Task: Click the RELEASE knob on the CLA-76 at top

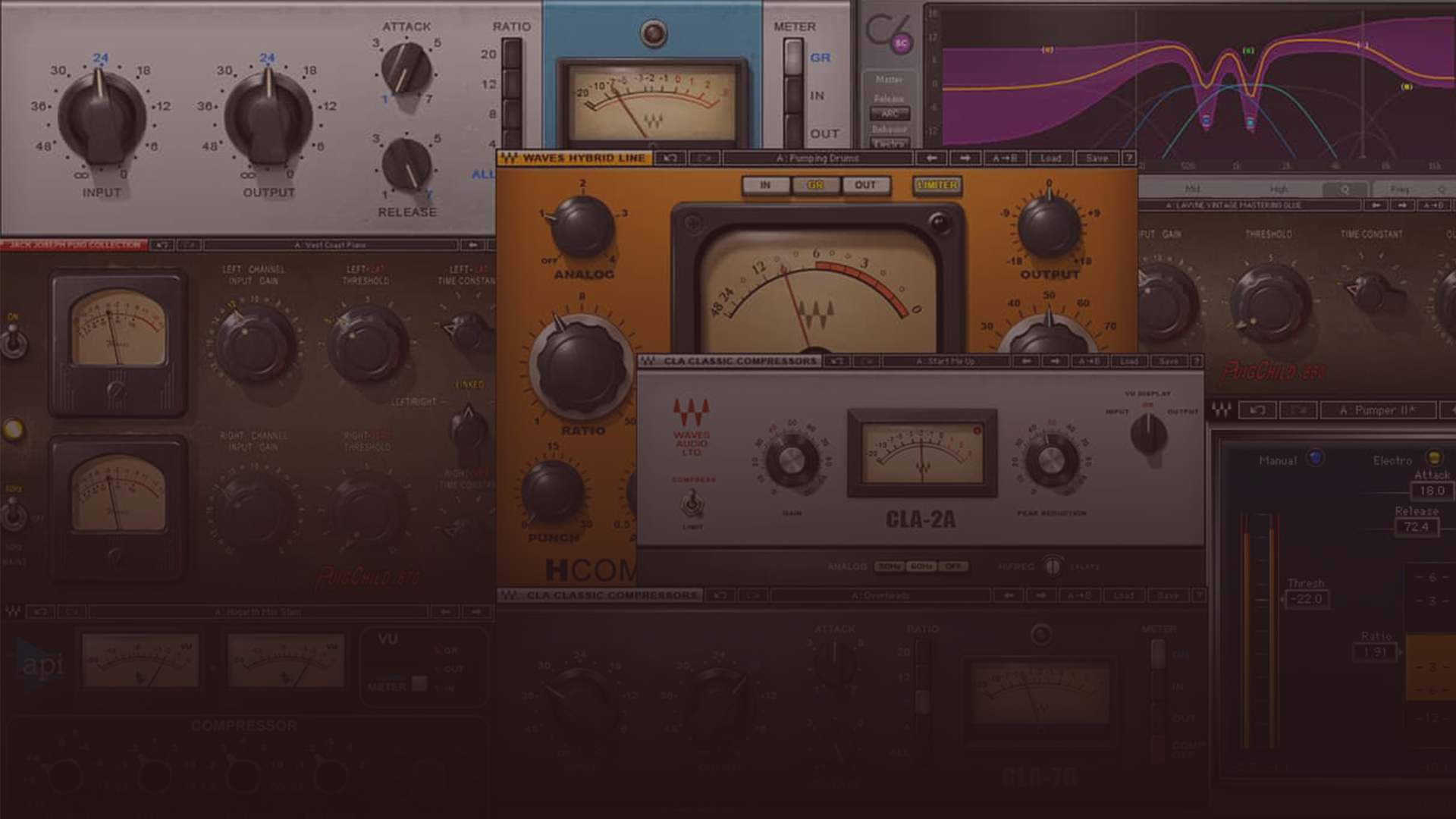Action: click(406, 164)
